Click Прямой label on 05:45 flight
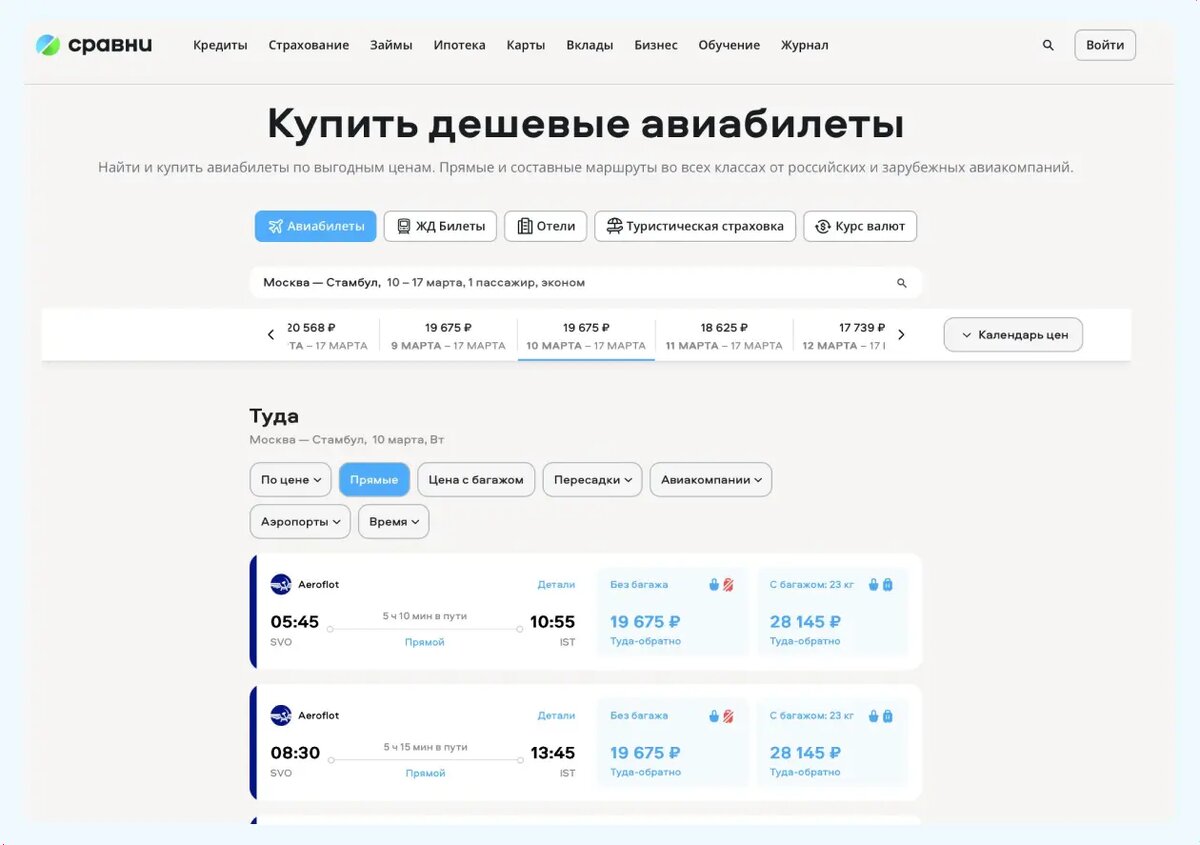Screen dimensions: 1200x845 pos(425,642)
